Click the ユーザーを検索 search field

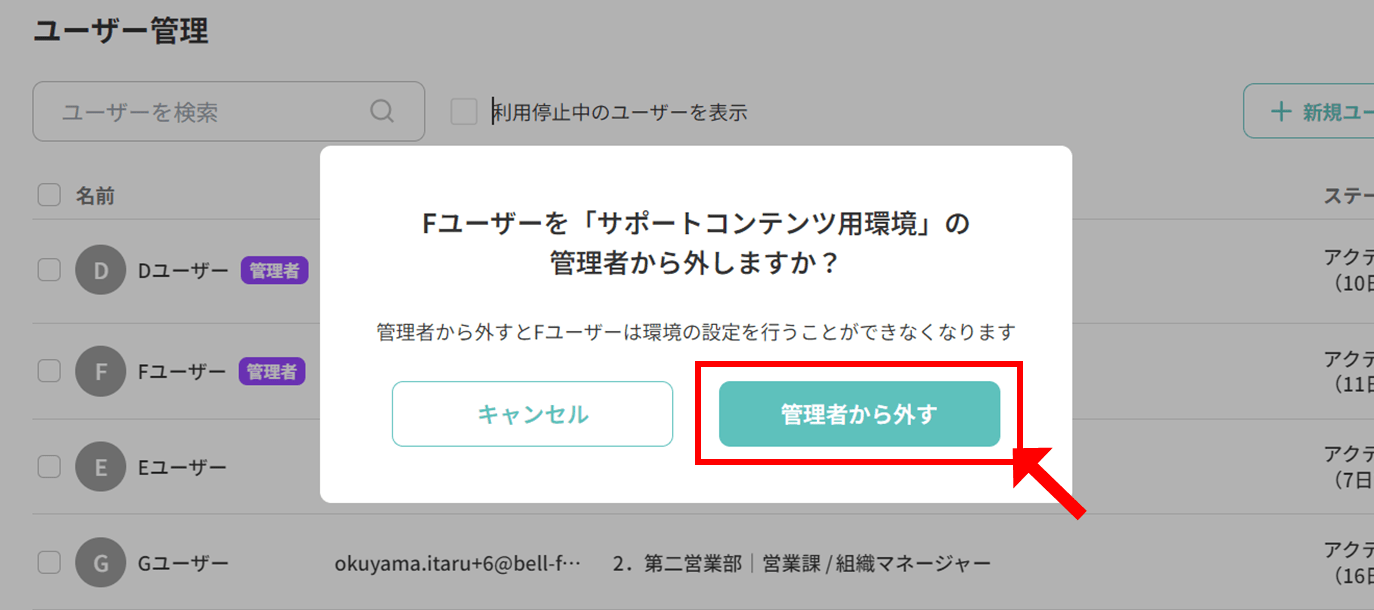(229, 111)
